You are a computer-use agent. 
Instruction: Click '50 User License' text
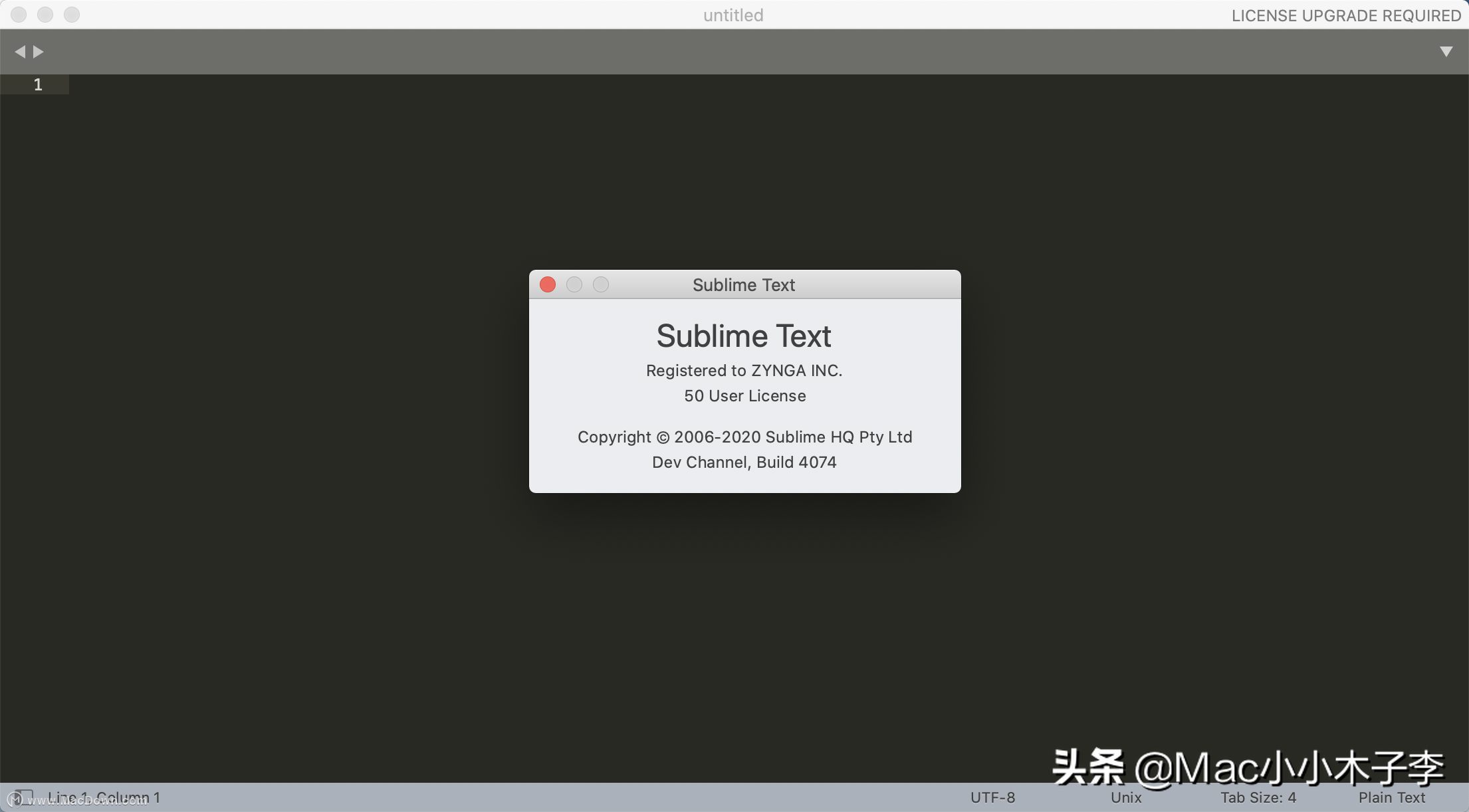(744, 396)
